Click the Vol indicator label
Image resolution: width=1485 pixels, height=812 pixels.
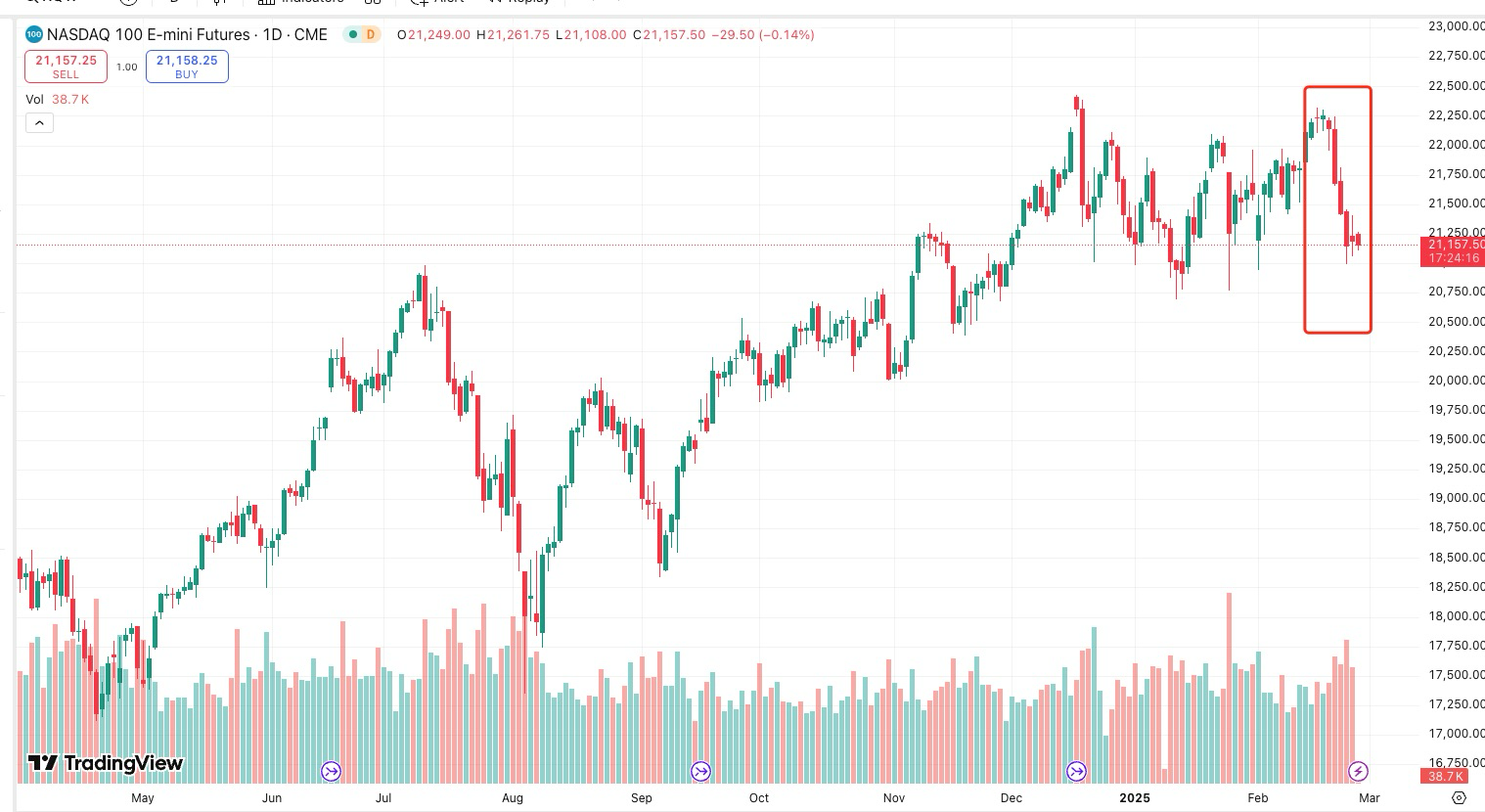pos(35,100)
